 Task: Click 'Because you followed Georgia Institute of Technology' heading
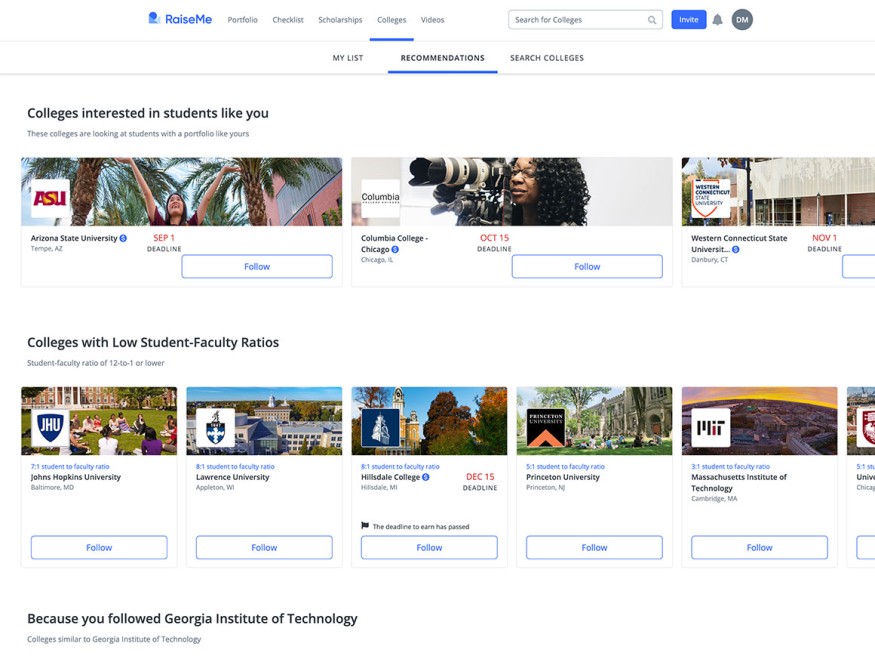point(193,619)
